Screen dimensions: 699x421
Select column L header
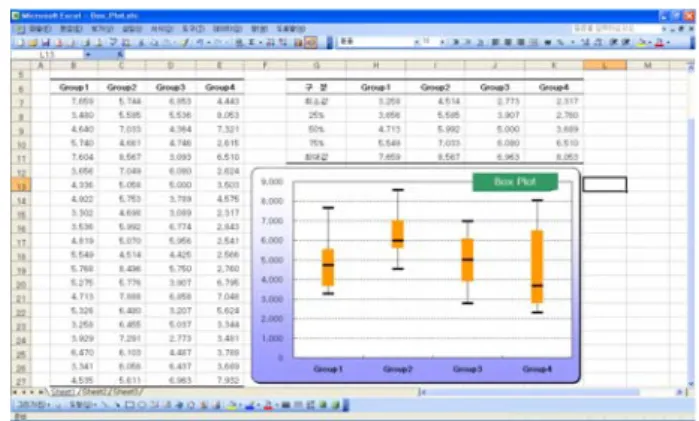coord(604,66)
